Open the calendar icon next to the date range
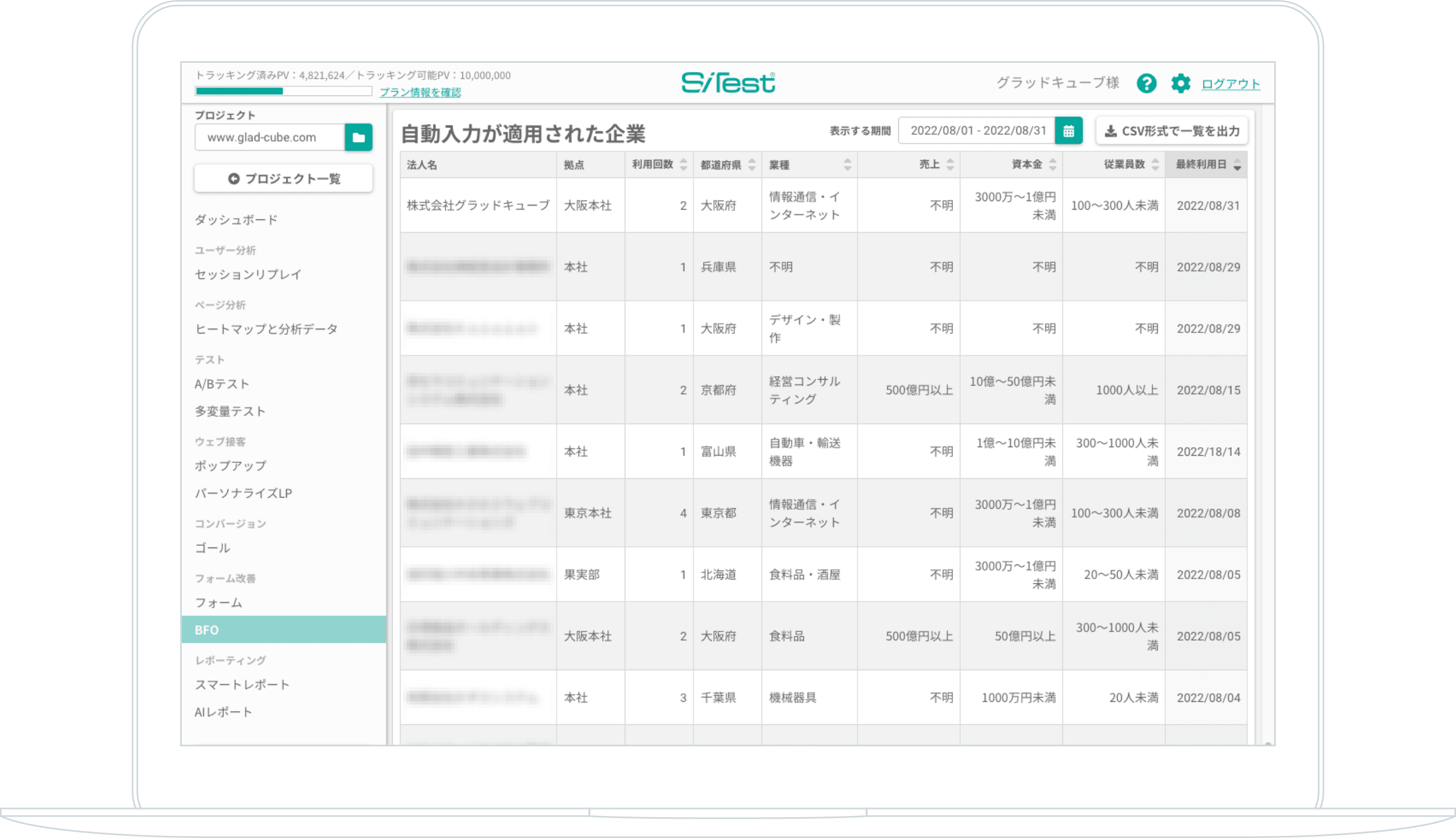This screenshot has width=1456, height=838. [1068, 131]
